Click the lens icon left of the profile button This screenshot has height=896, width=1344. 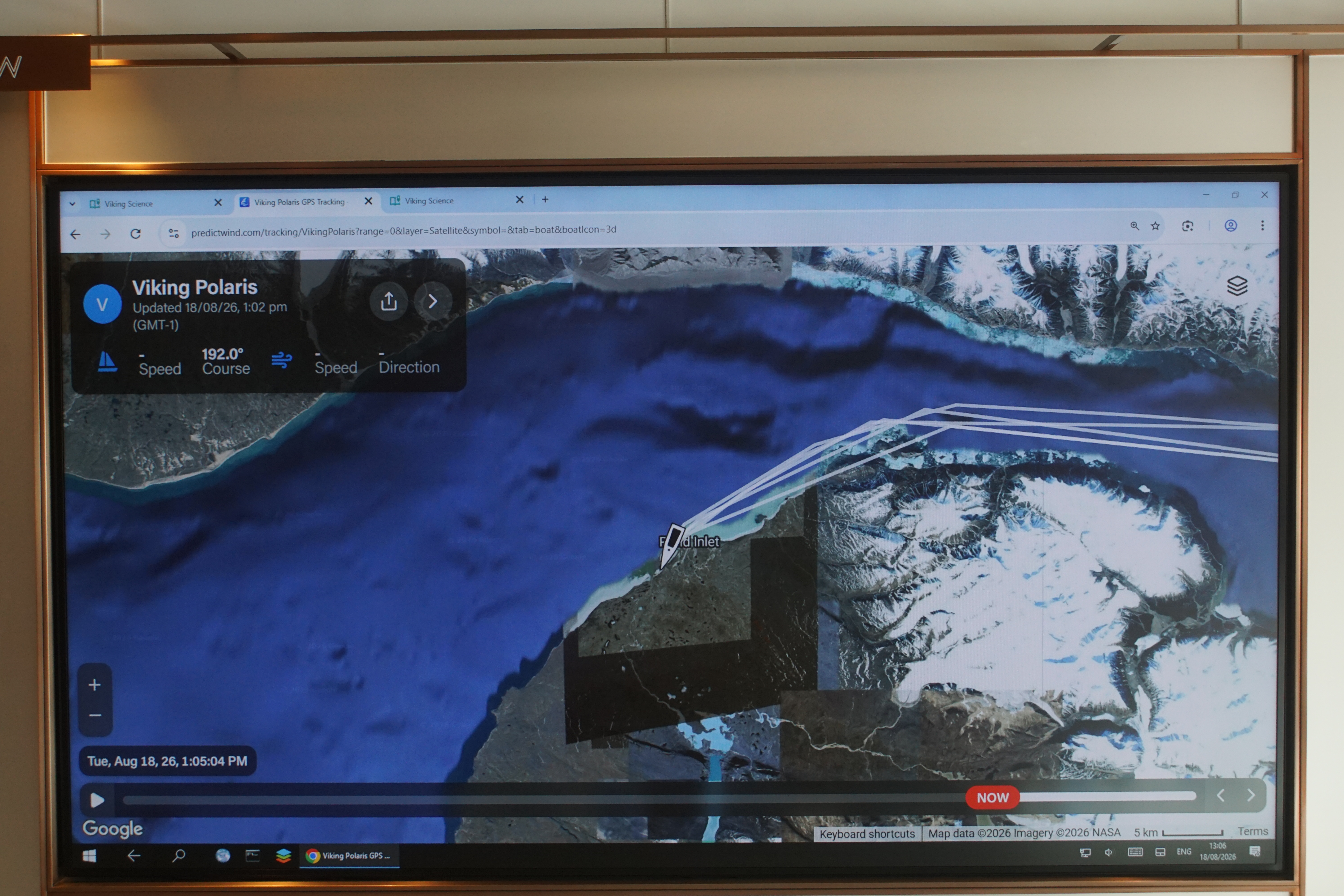tap(1187, 226)
